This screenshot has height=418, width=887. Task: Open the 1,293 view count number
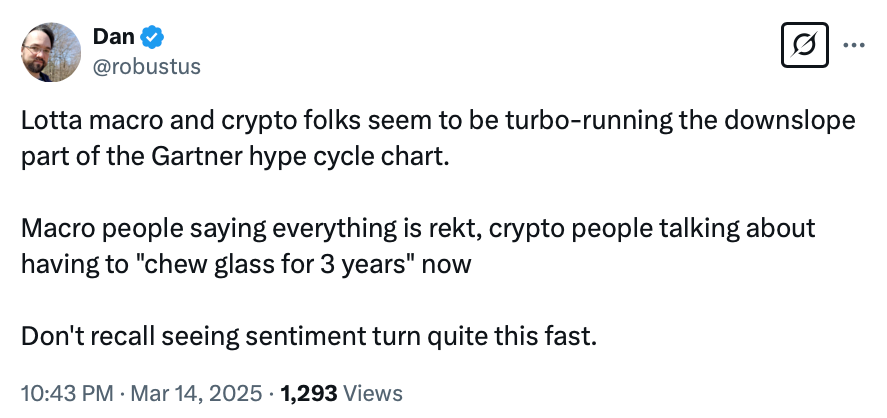pyautogui.click(x=311, y=393)
